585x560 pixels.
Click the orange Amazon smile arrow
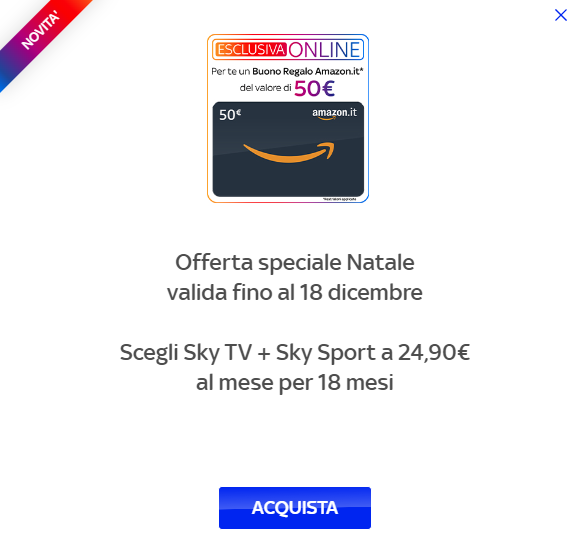click(x=289, y=152)
